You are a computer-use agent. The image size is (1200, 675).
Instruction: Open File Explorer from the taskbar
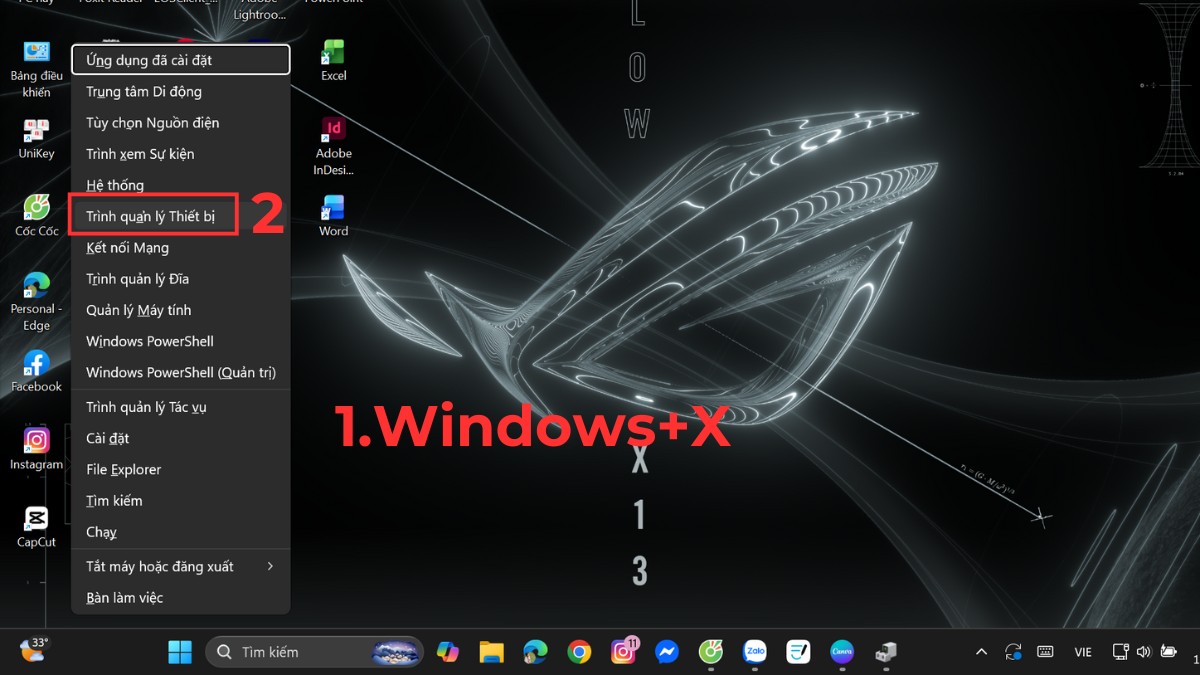490,652
